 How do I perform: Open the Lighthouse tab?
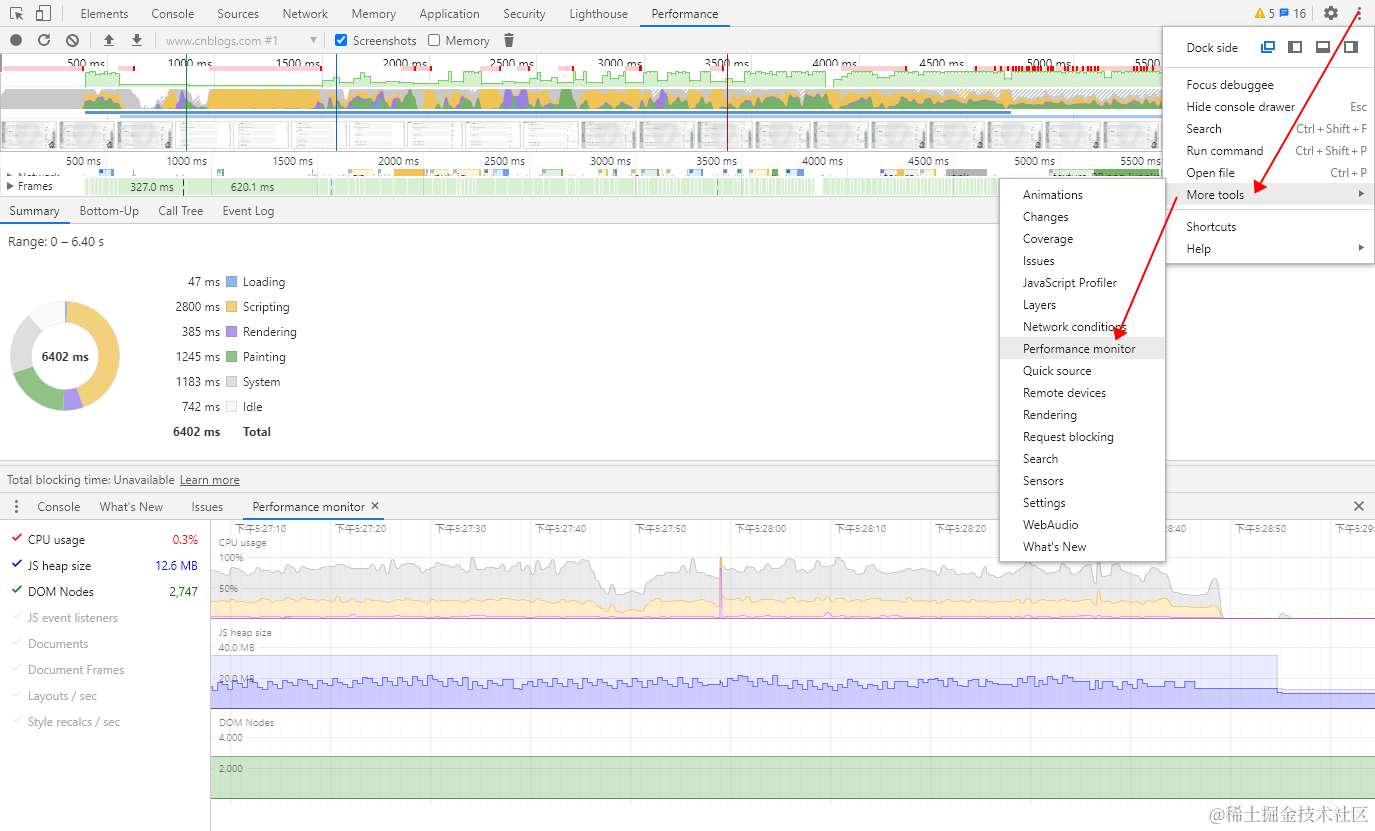(598, 14)
